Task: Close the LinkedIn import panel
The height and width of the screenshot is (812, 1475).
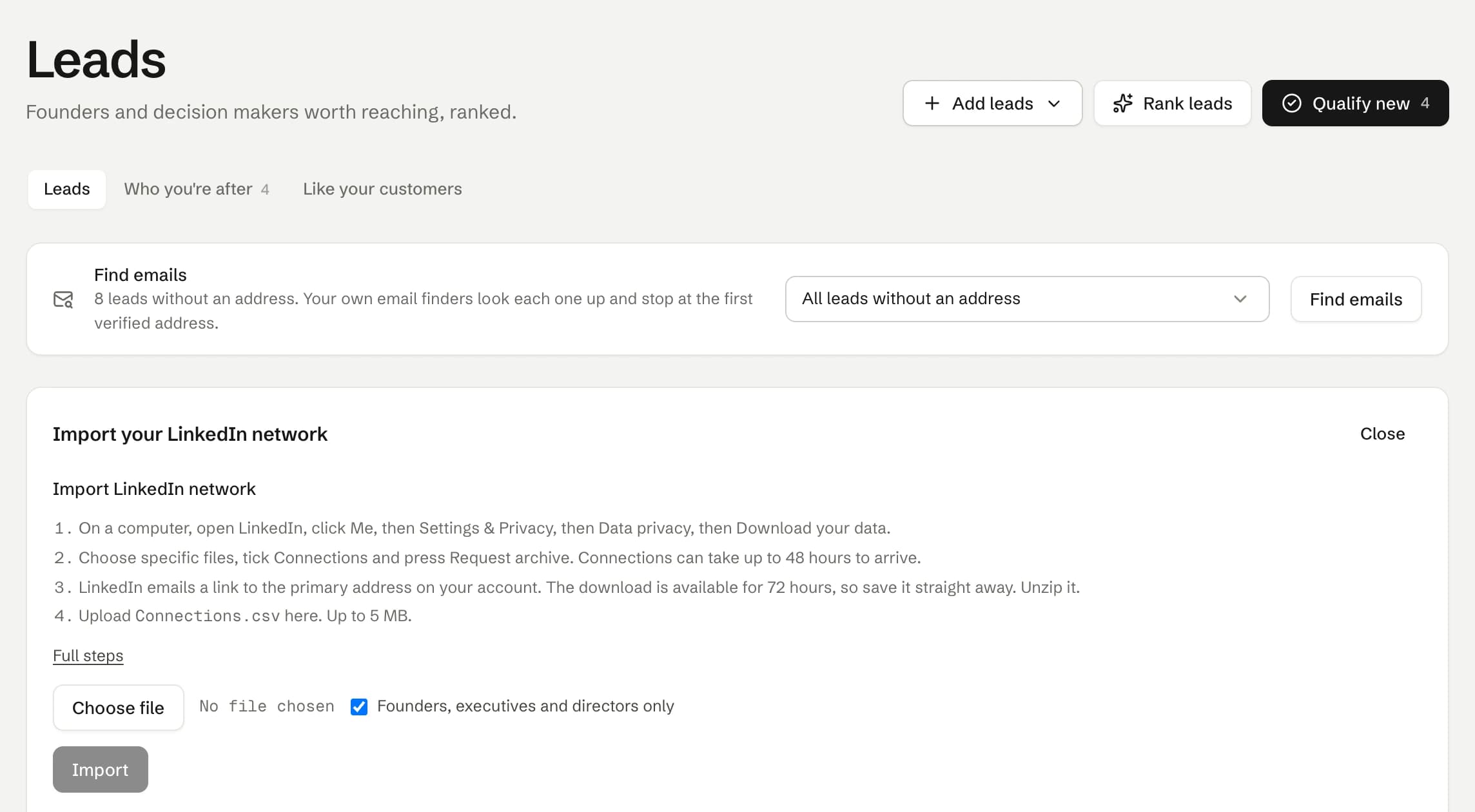Action: click(1382, 434)
